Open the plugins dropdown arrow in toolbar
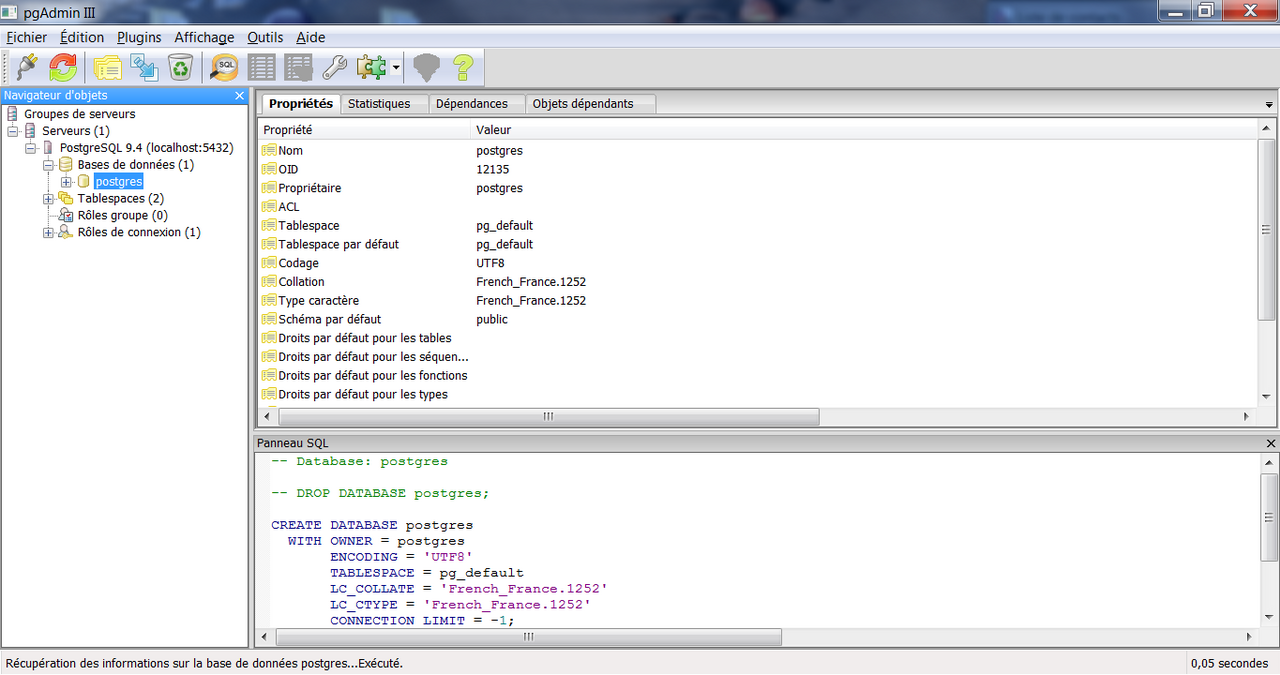The height and width of the screenshot is (675, 1280). (397, 67)
